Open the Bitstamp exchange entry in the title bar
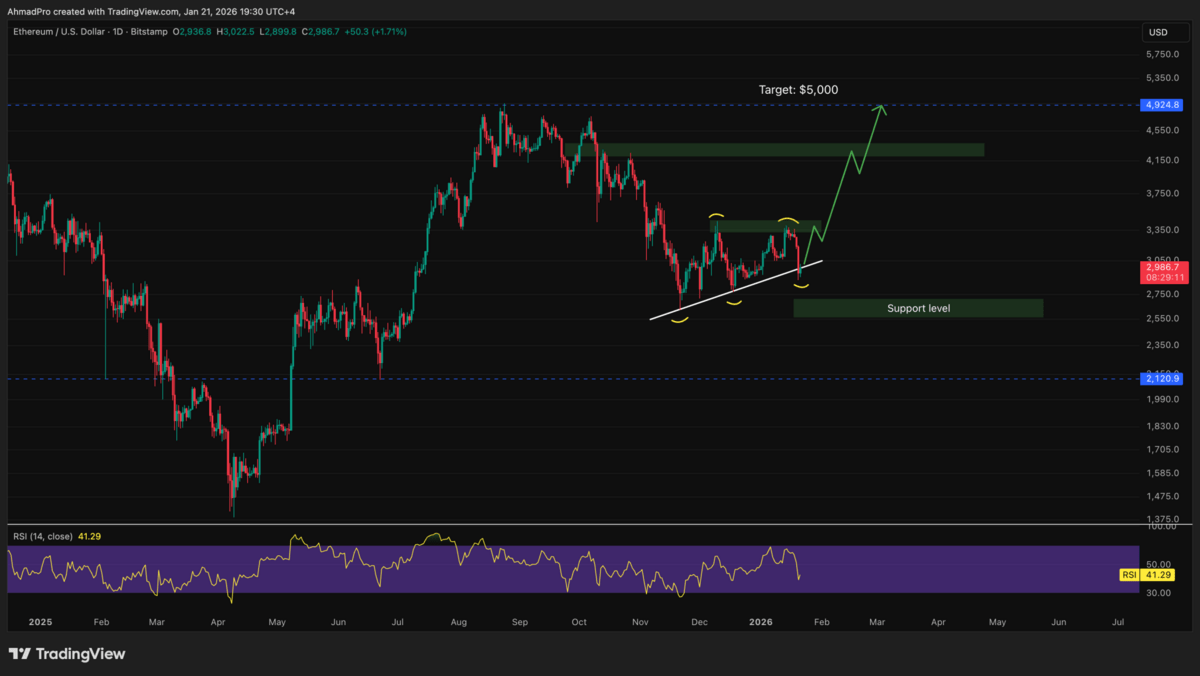Image resolution: width=1200 pixels, height=676 pixels. [x=148, y=31]
